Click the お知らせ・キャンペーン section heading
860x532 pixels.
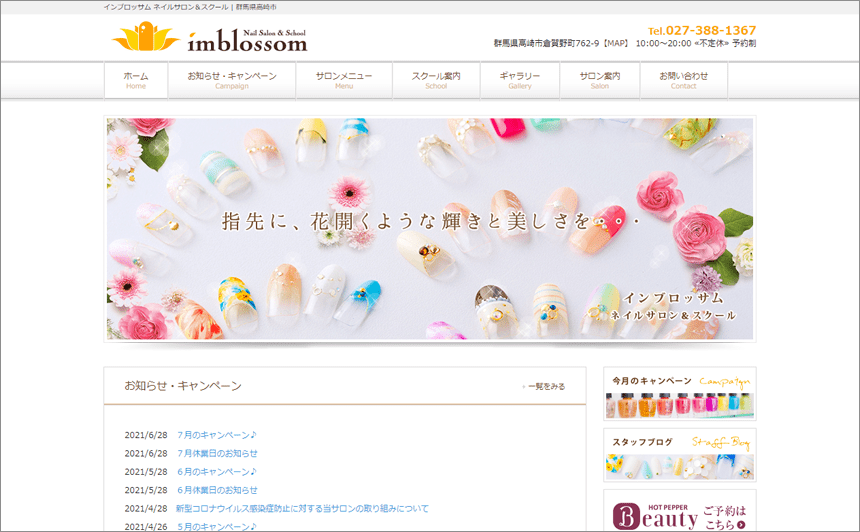[x=183, y=386]
